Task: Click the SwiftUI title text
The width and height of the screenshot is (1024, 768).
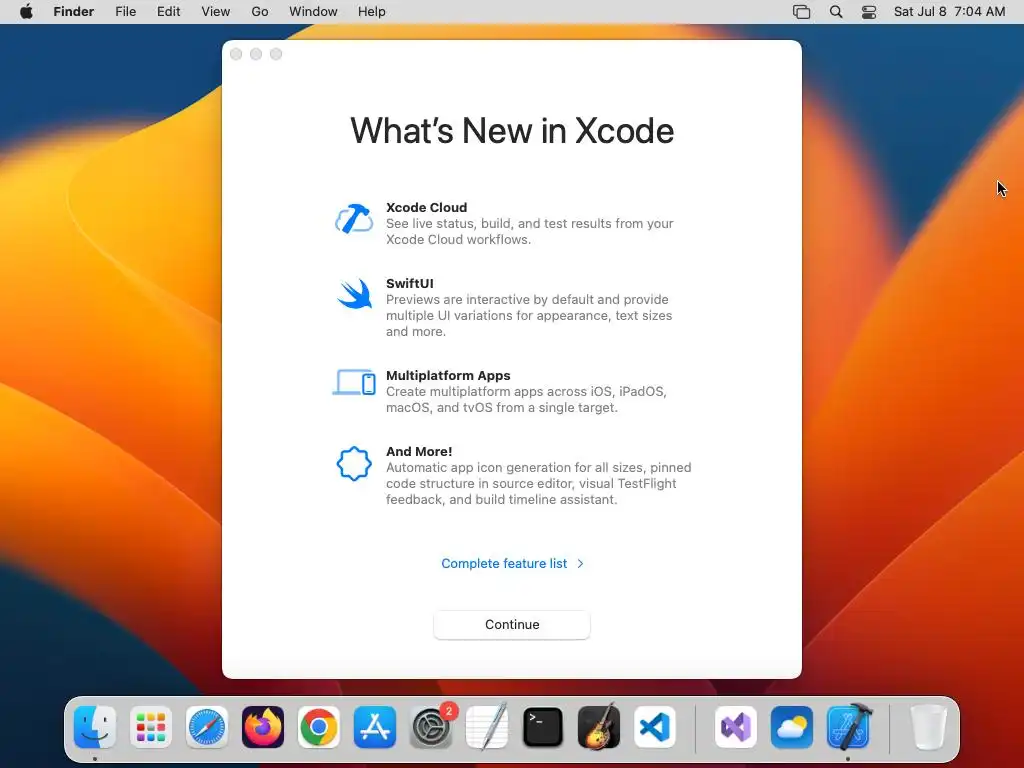Action: tap(409, 283)
